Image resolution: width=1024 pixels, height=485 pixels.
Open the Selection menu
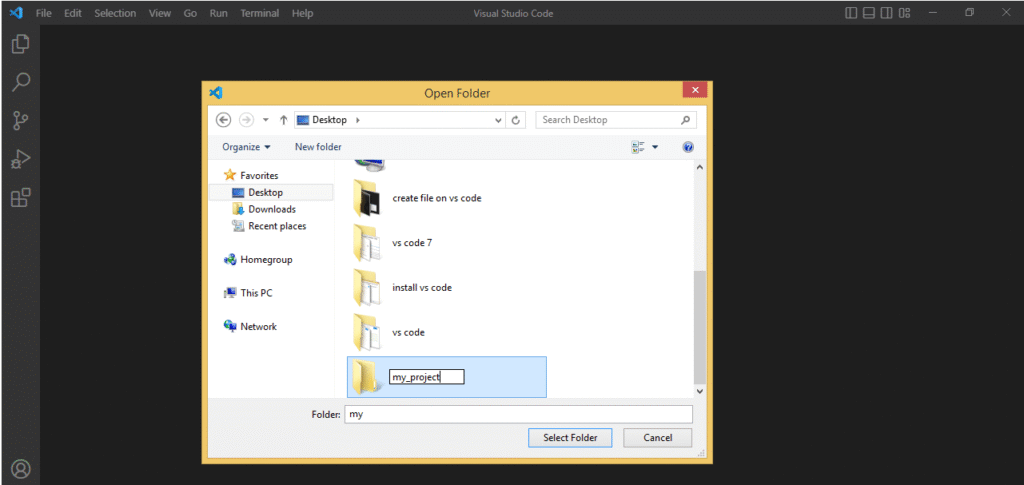coord(115,13)
